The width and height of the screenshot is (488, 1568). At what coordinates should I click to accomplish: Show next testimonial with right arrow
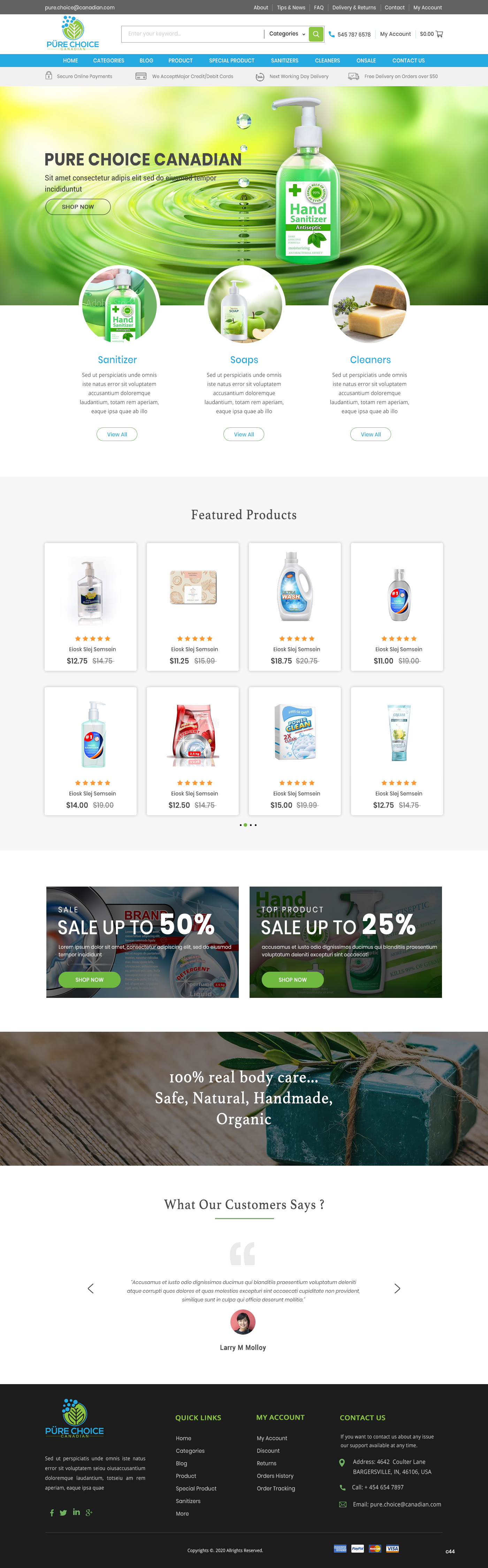[397, 1288]
